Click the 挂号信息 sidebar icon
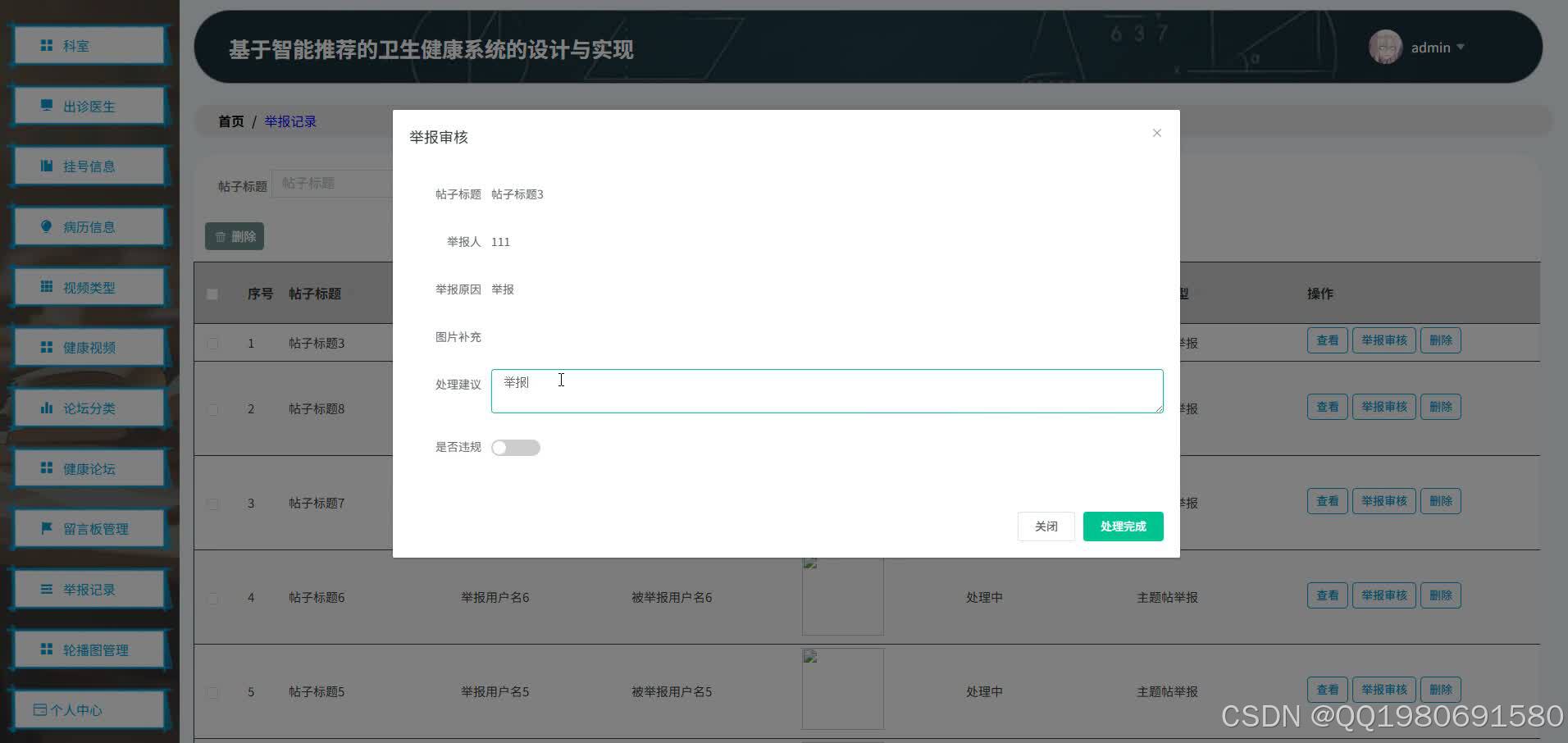Viewport: 1568px width, 743px height. pyautogui.click(x=46, y=166)
